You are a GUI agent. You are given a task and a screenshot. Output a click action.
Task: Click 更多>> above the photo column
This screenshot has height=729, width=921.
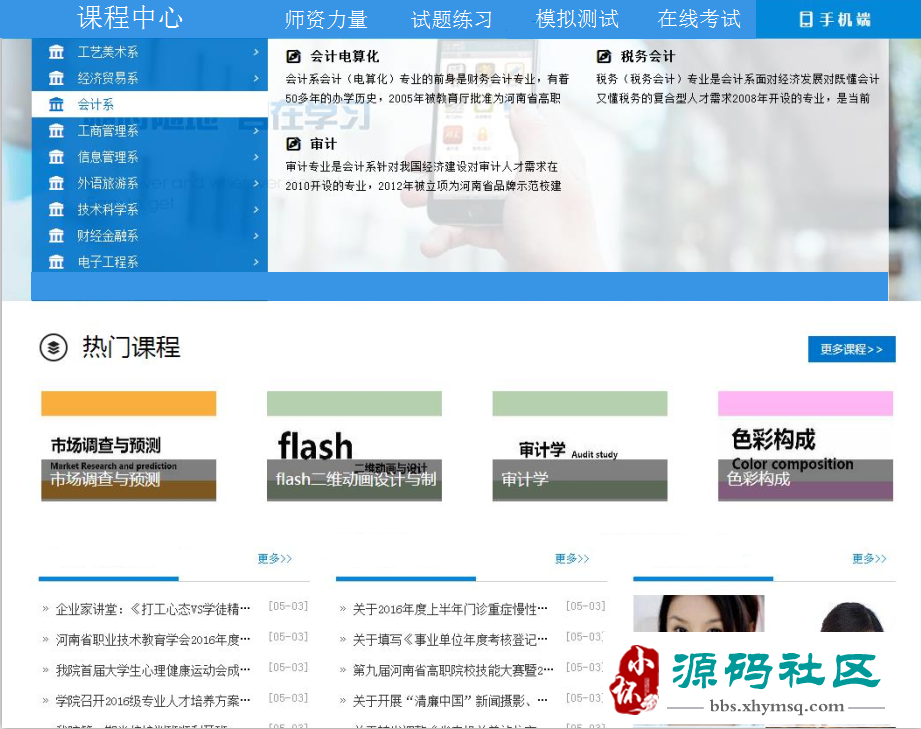[x=869, y=558]
